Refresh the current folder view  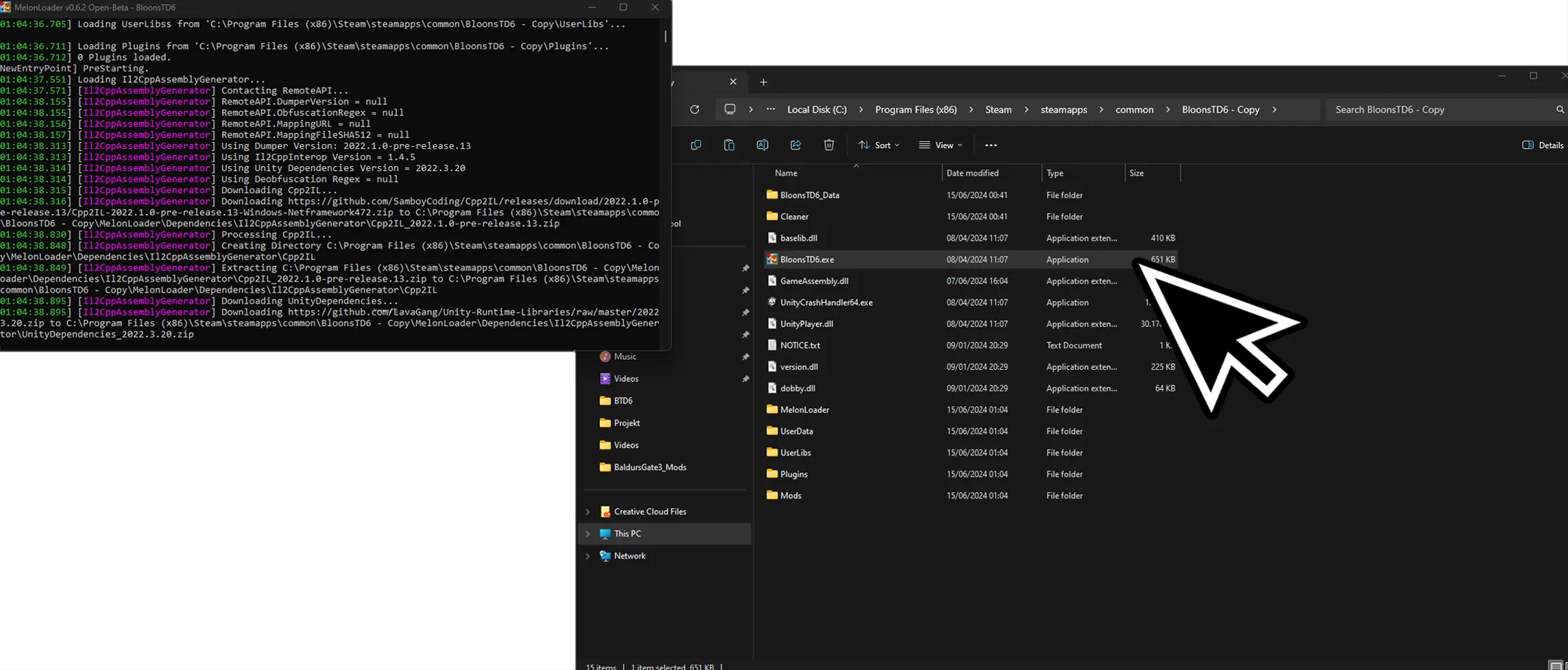(x=695, y=109)
